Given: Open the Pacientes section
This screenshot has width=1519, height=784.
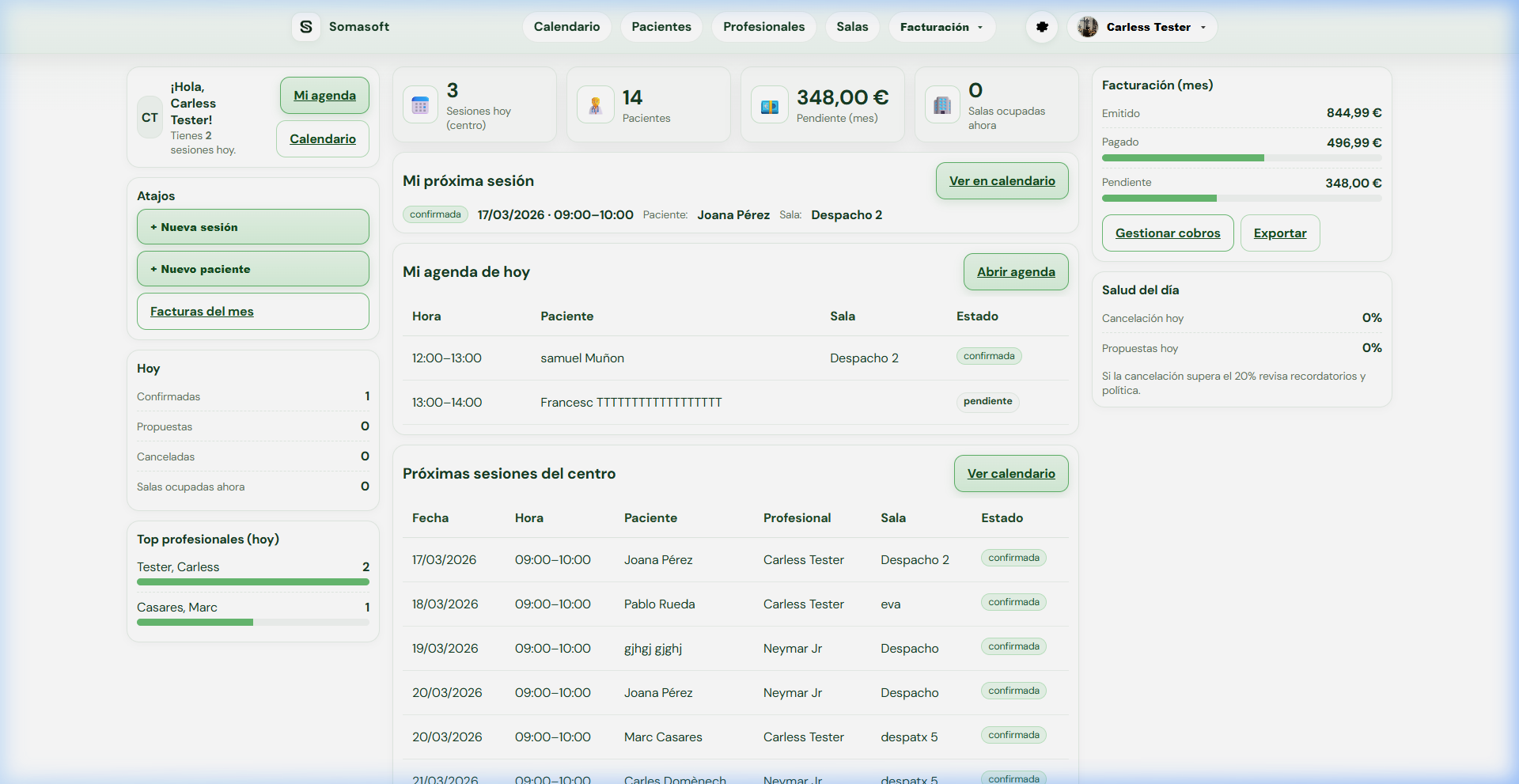Looking at the screenshot, I should pyautogui.click(x=661, y=26).
